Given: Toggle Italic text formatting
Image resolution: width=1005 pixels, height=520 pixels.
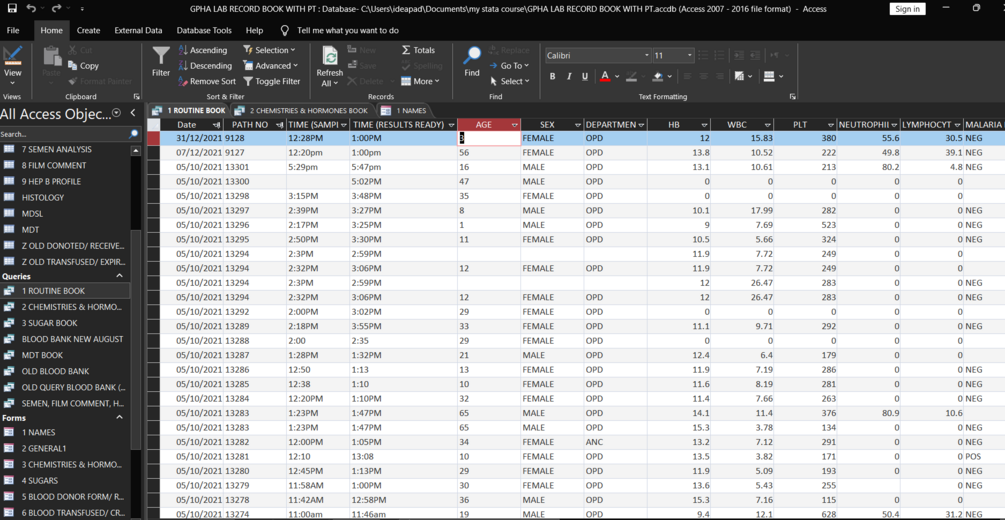Looking at the screenshot, I should point(569,76).
